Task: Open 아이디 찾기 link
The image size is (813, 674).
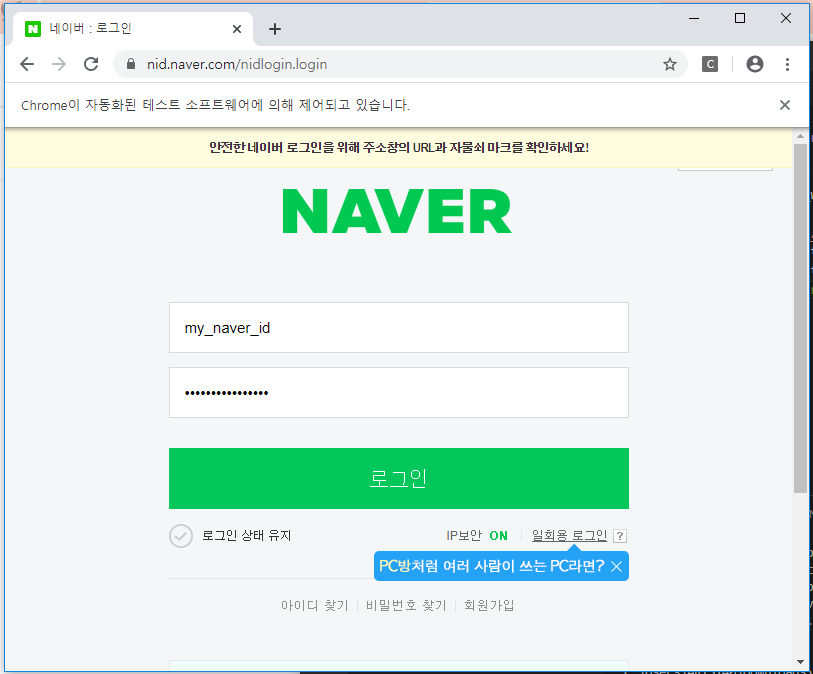Action: [x=315, y=605]
